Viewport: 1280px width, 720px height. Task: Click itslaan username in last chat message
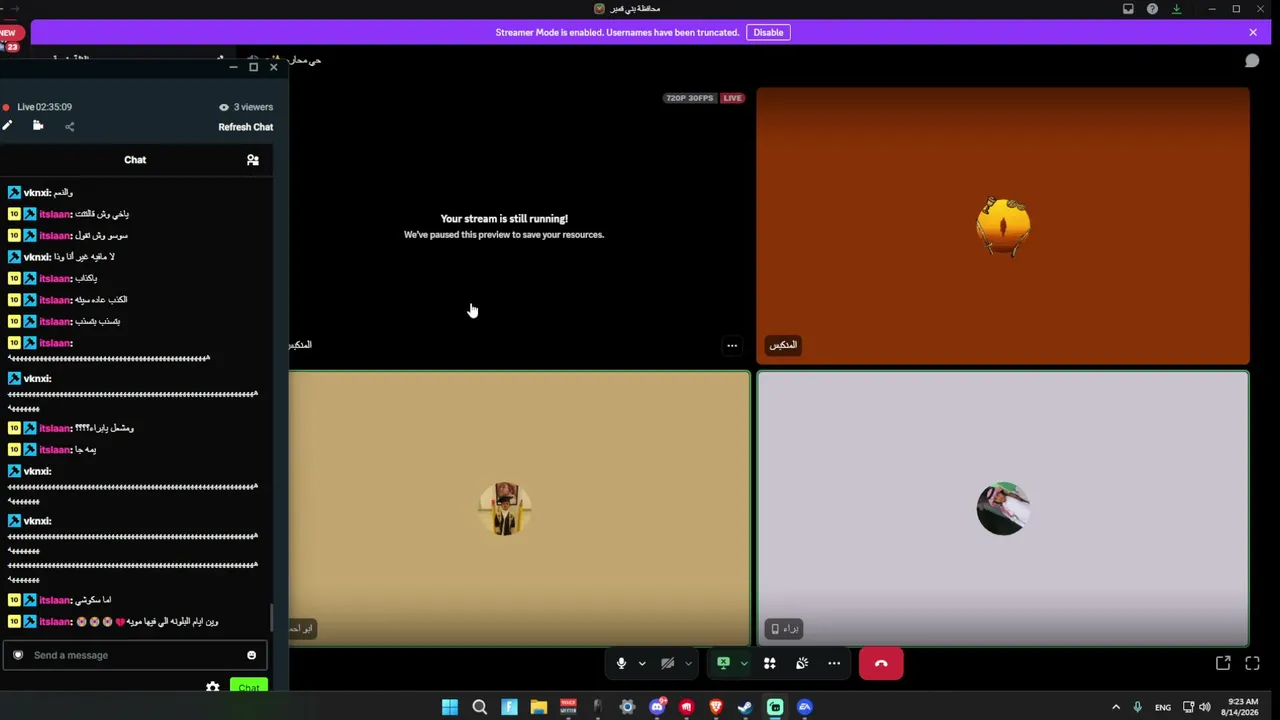point(55,622)
